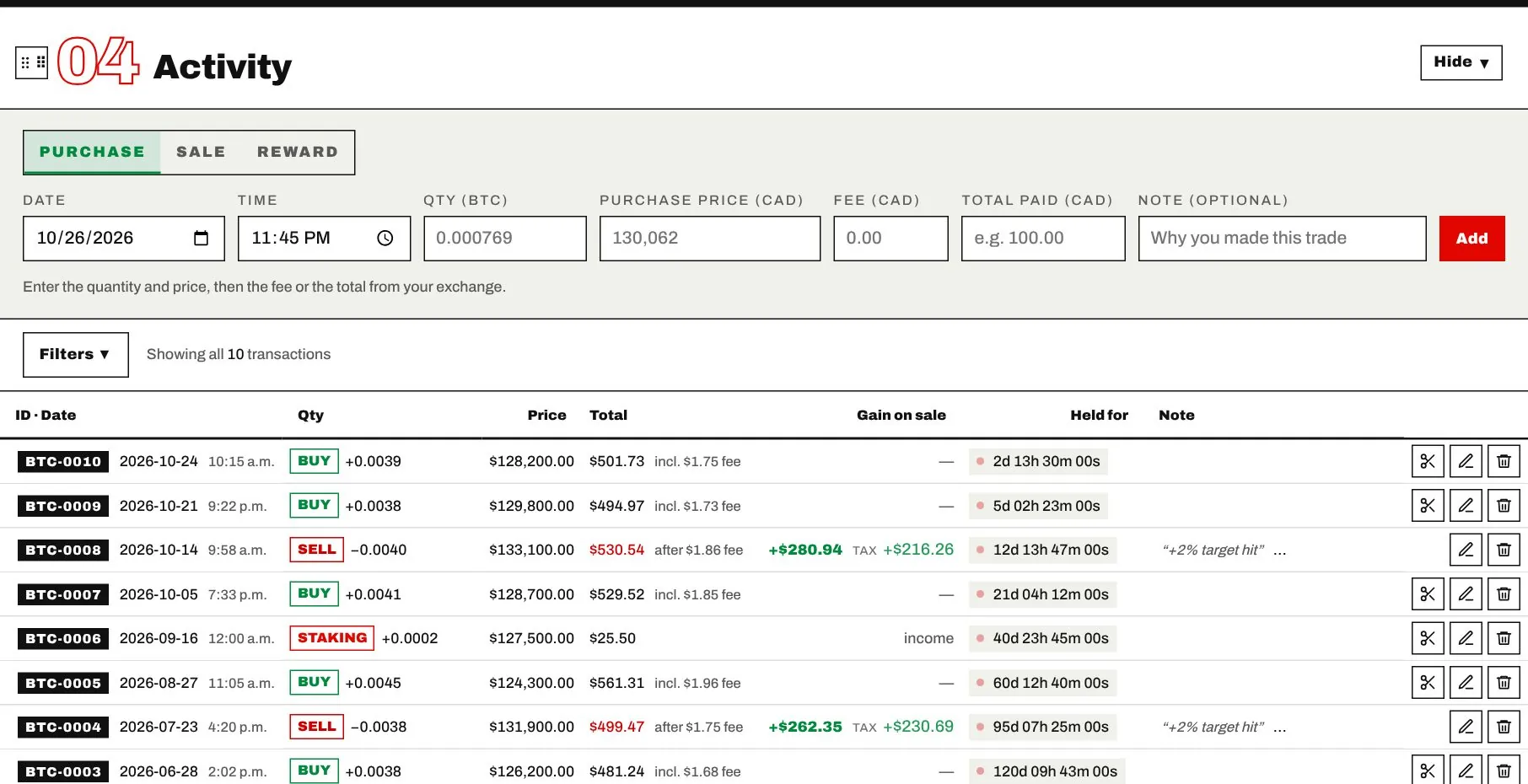Delete the BTC-0008 sell transaction

tap(1504, 550)
